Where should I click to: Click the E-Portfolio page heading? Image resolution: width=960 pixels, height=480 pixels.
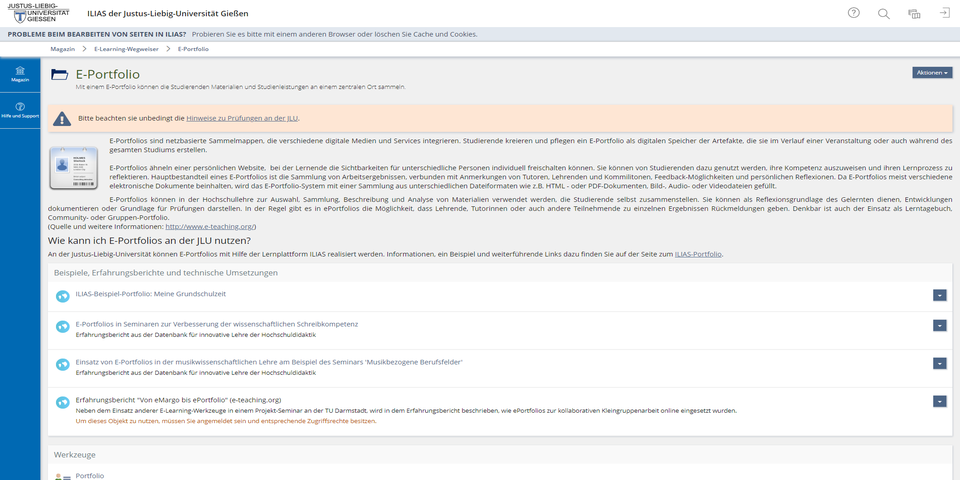108,74
